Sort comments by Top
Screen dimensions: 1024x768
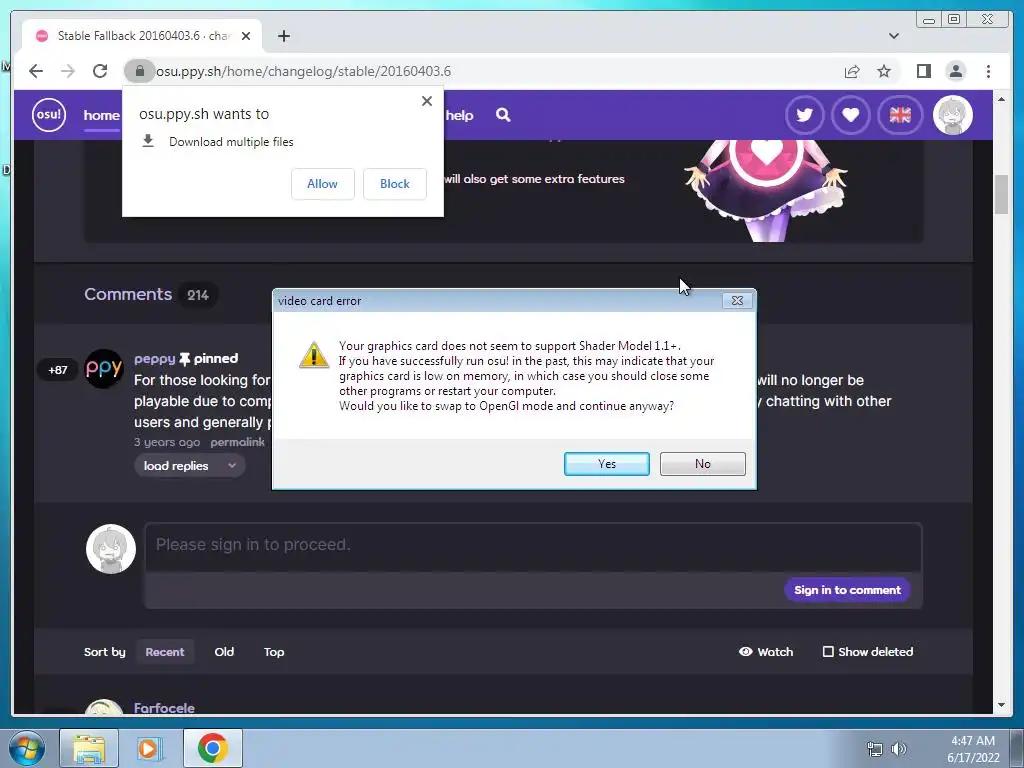pyautogui.click(x=274, y=652)
